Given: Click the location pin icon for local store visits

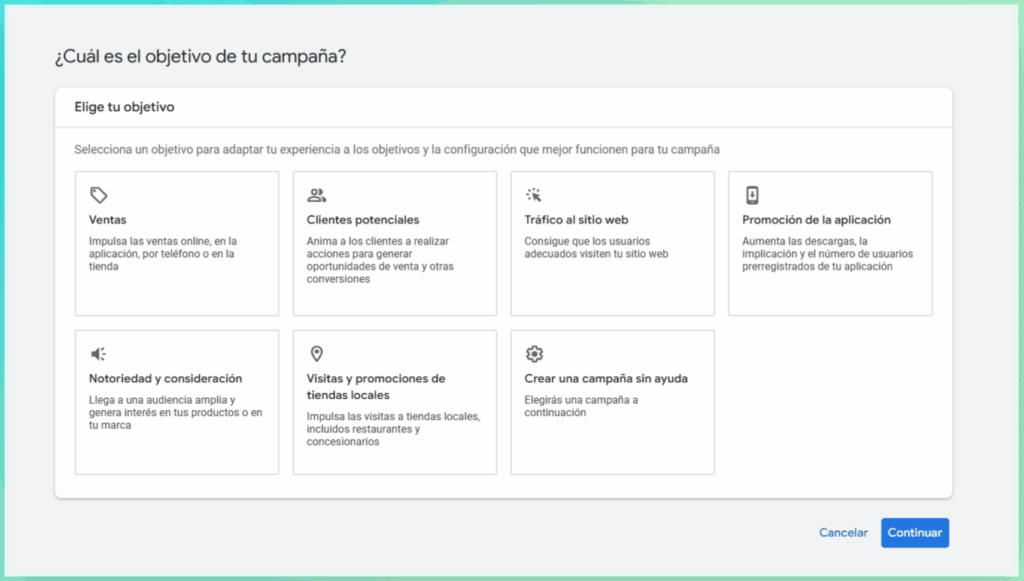Looking at the screenshot, I should 317,354.
